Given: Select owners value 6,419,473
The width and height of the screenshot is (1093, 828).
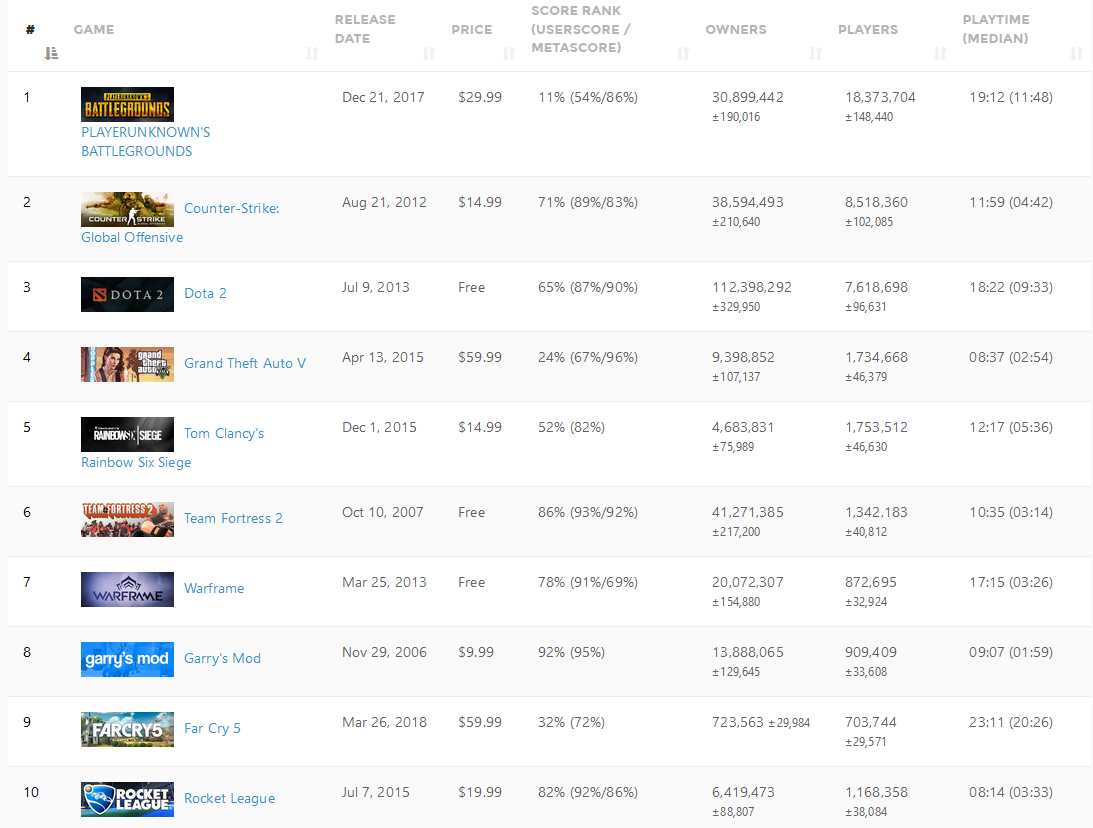Looking at the screenshot, I should (x=743, y=792).
